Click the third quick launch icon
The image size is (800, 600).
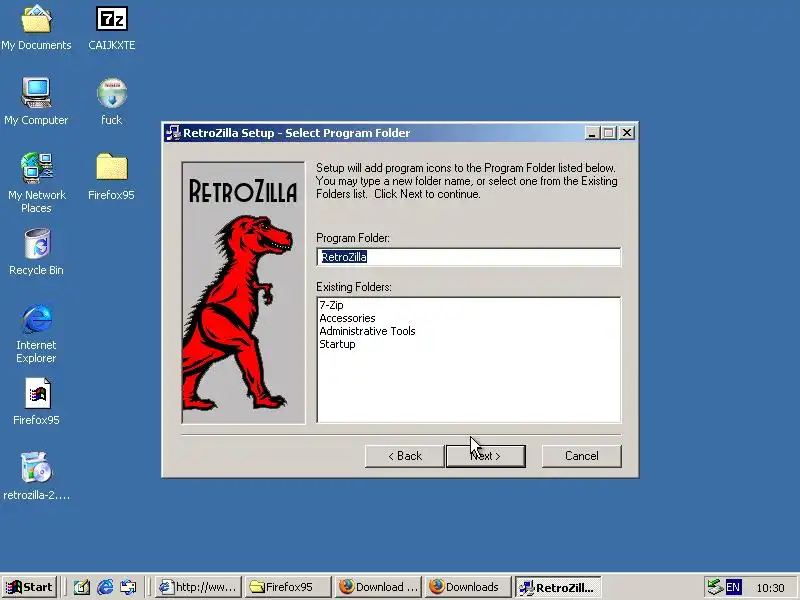pyautogui.click(x=128, y=587)
